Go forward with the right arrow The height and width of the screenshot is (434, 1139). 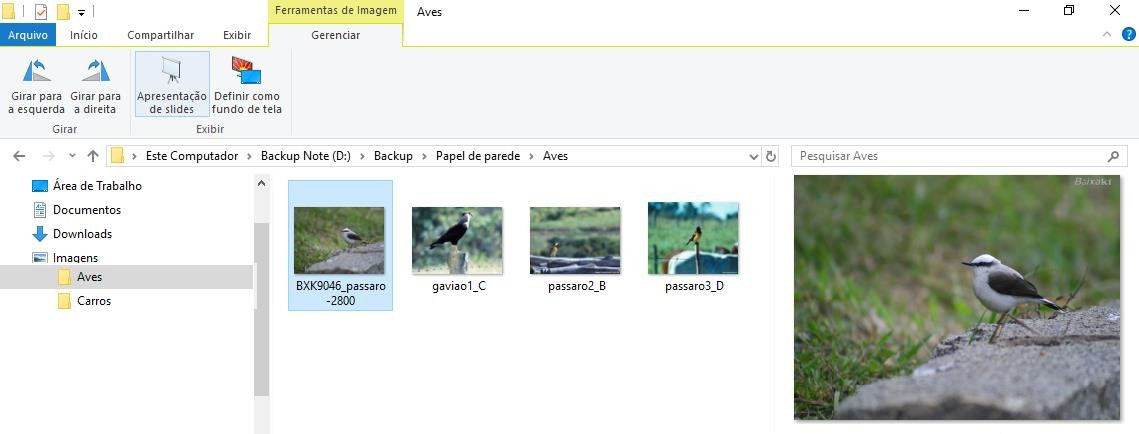49,156
